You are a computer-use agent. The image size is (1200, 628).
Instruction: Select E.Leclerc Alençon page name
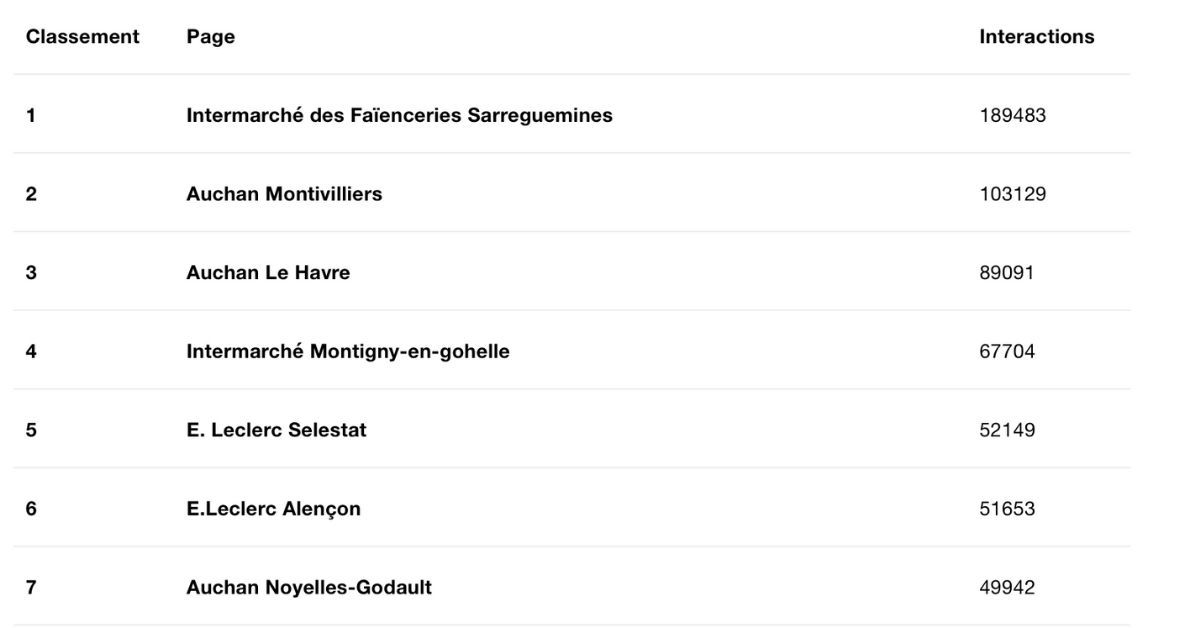tap(273, 509)
